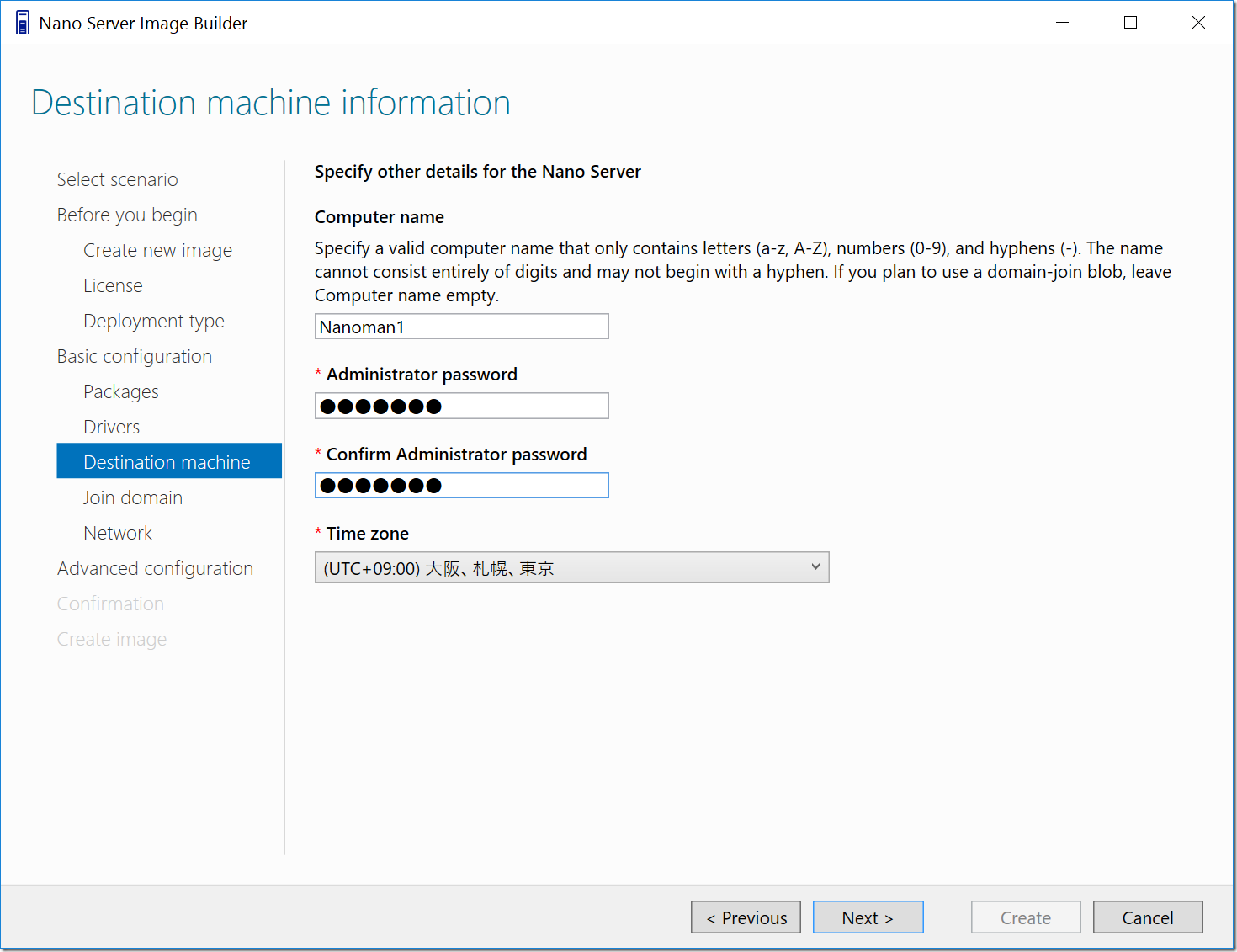
Task: Click the greyed-out Create image step
Action: [x=112, y=639]
